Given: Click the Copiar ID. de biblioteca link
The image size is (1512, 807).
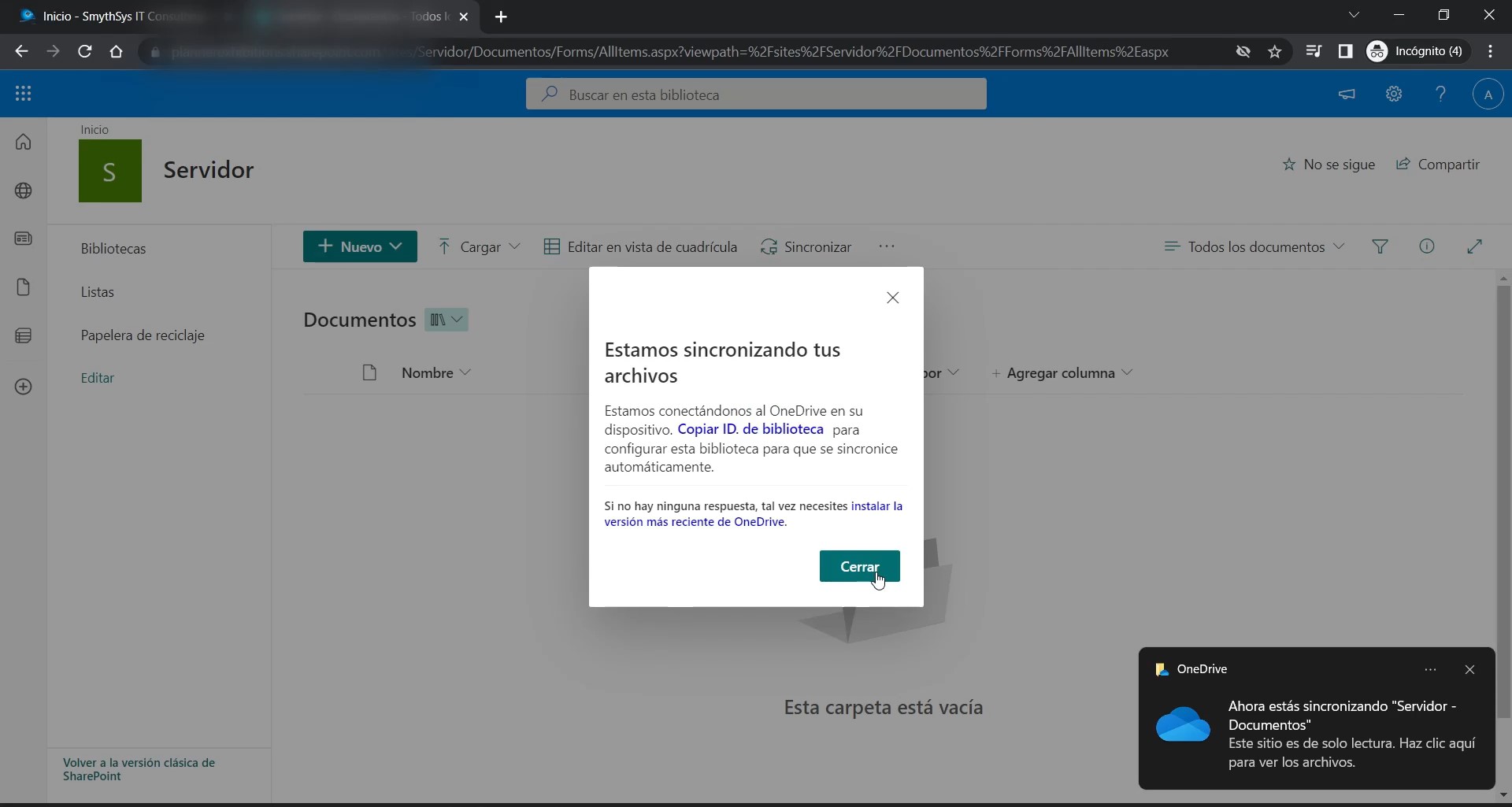Looking at the screenshot, I should [x=750, y=429].
